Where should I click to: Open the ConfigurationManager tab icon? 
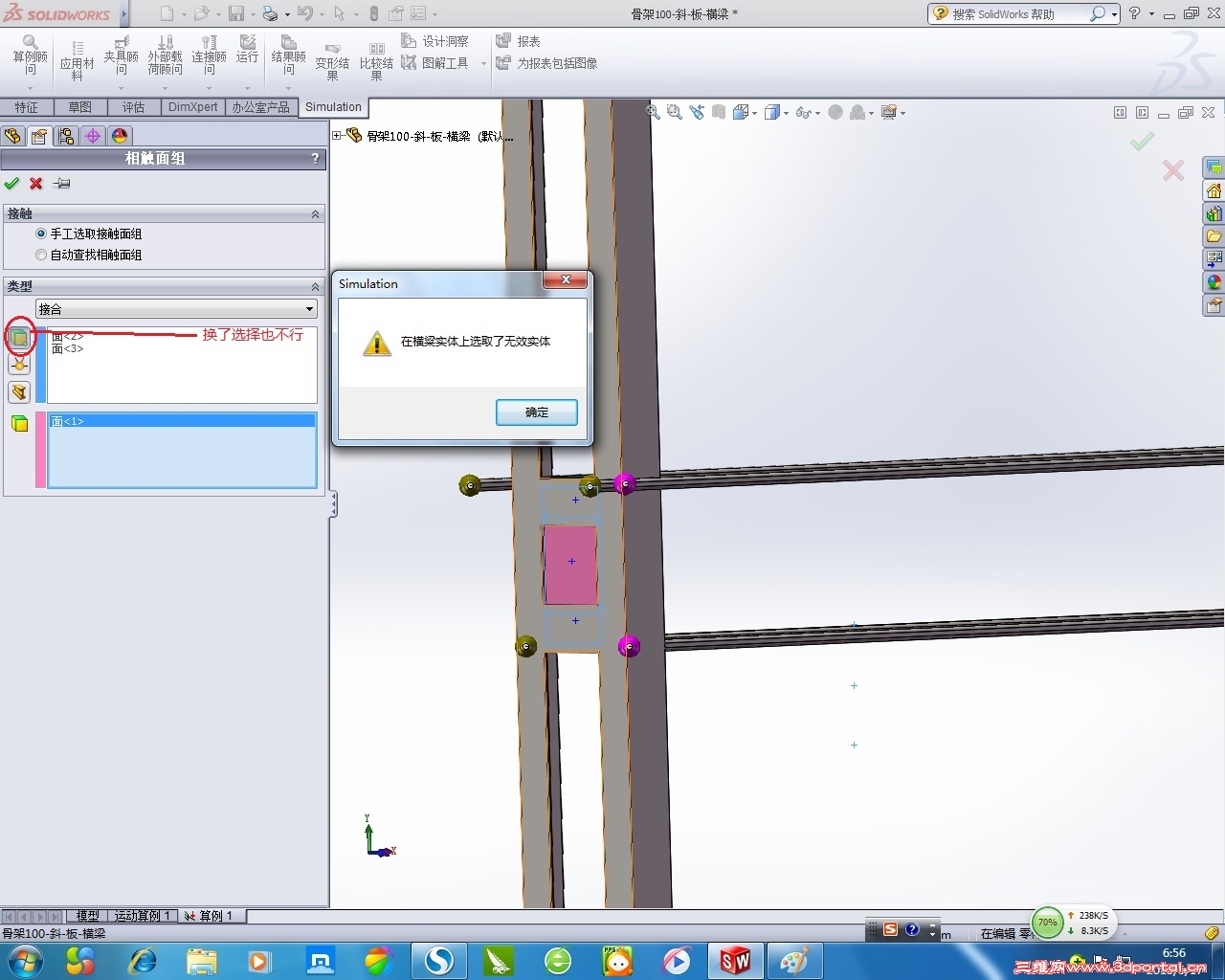66,136
